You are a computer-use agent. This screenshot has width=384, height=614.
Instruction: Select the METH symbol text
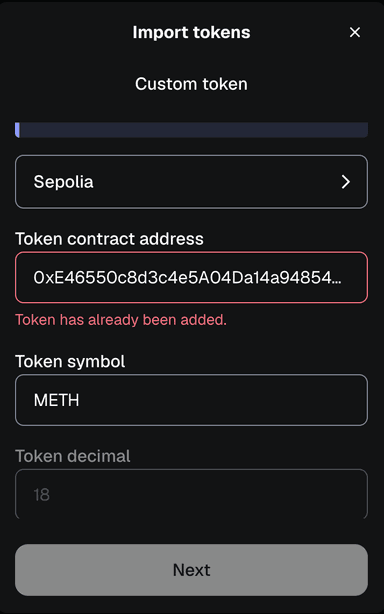tap(56, 400)
